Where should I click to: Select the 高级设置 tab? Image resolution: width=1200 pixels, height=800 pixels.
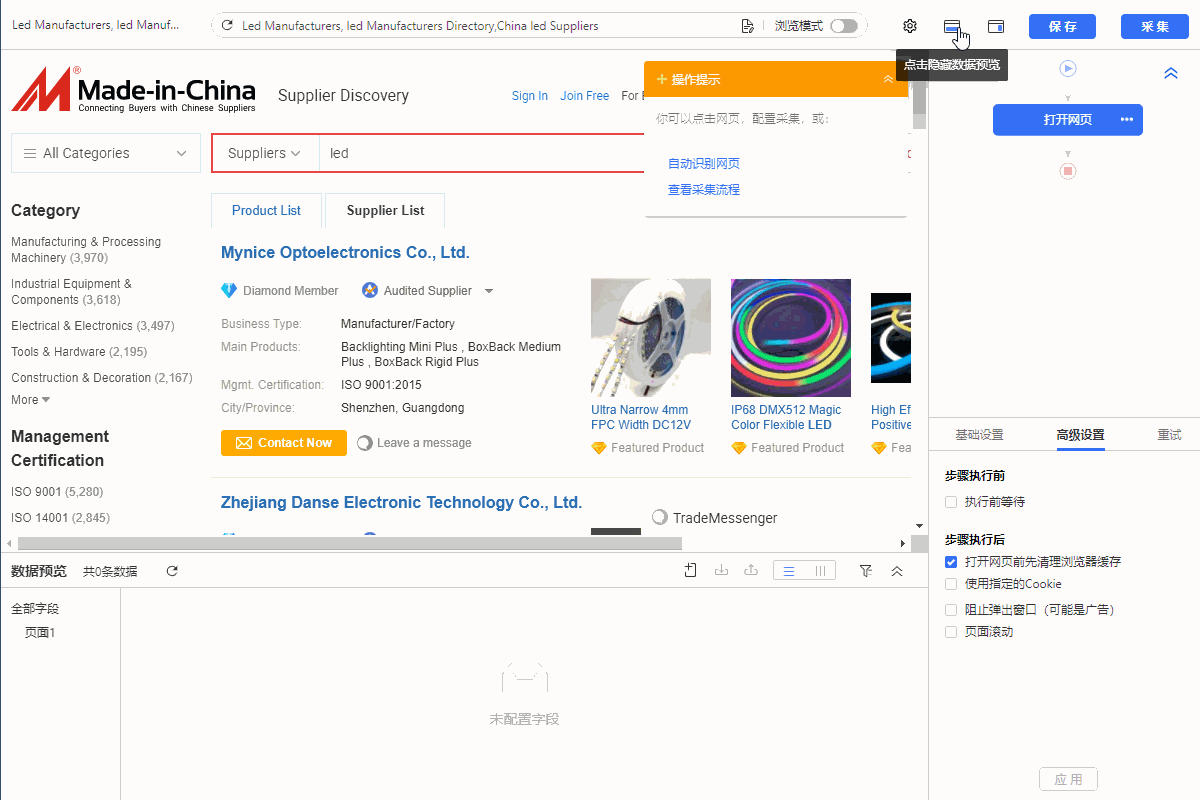1080,435
